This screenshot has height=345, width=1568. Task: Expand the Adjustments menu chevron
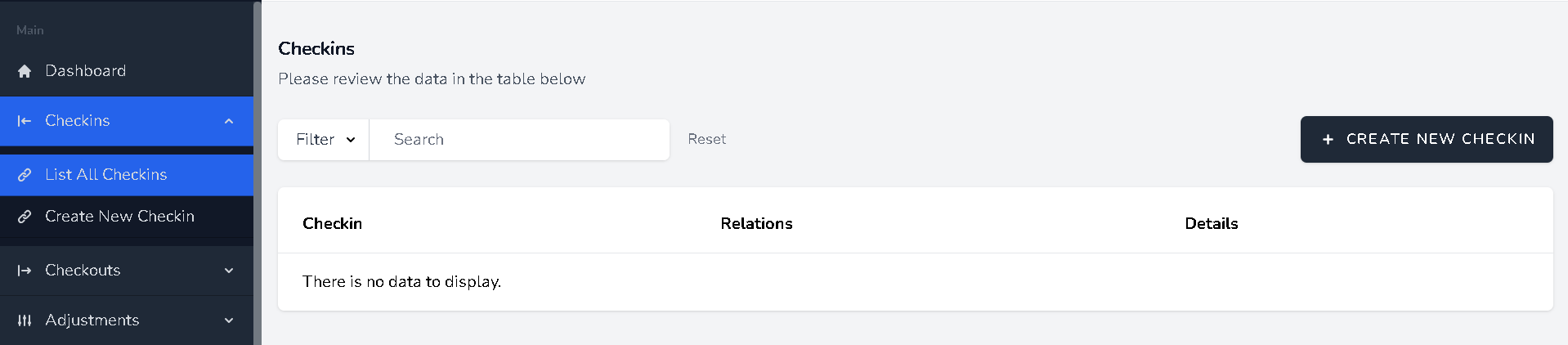[x=229, y=320]
